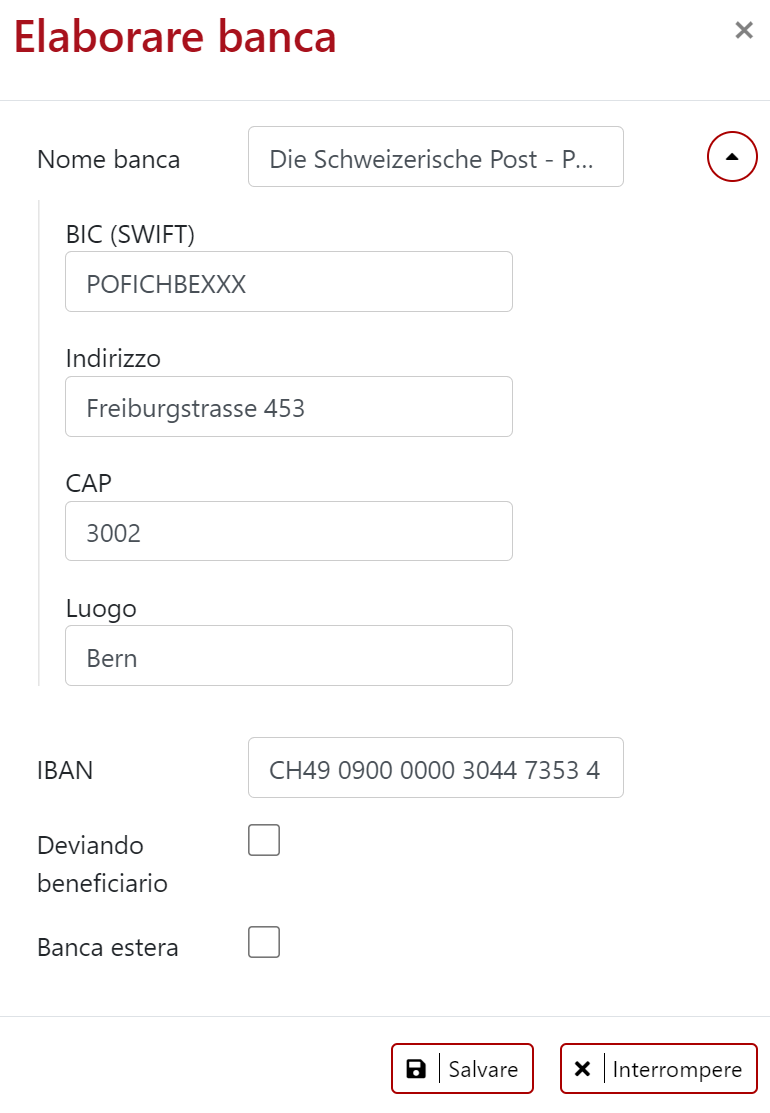
Task: Click the floppy disk icon on Salvare
Action: click(416, 1068)
